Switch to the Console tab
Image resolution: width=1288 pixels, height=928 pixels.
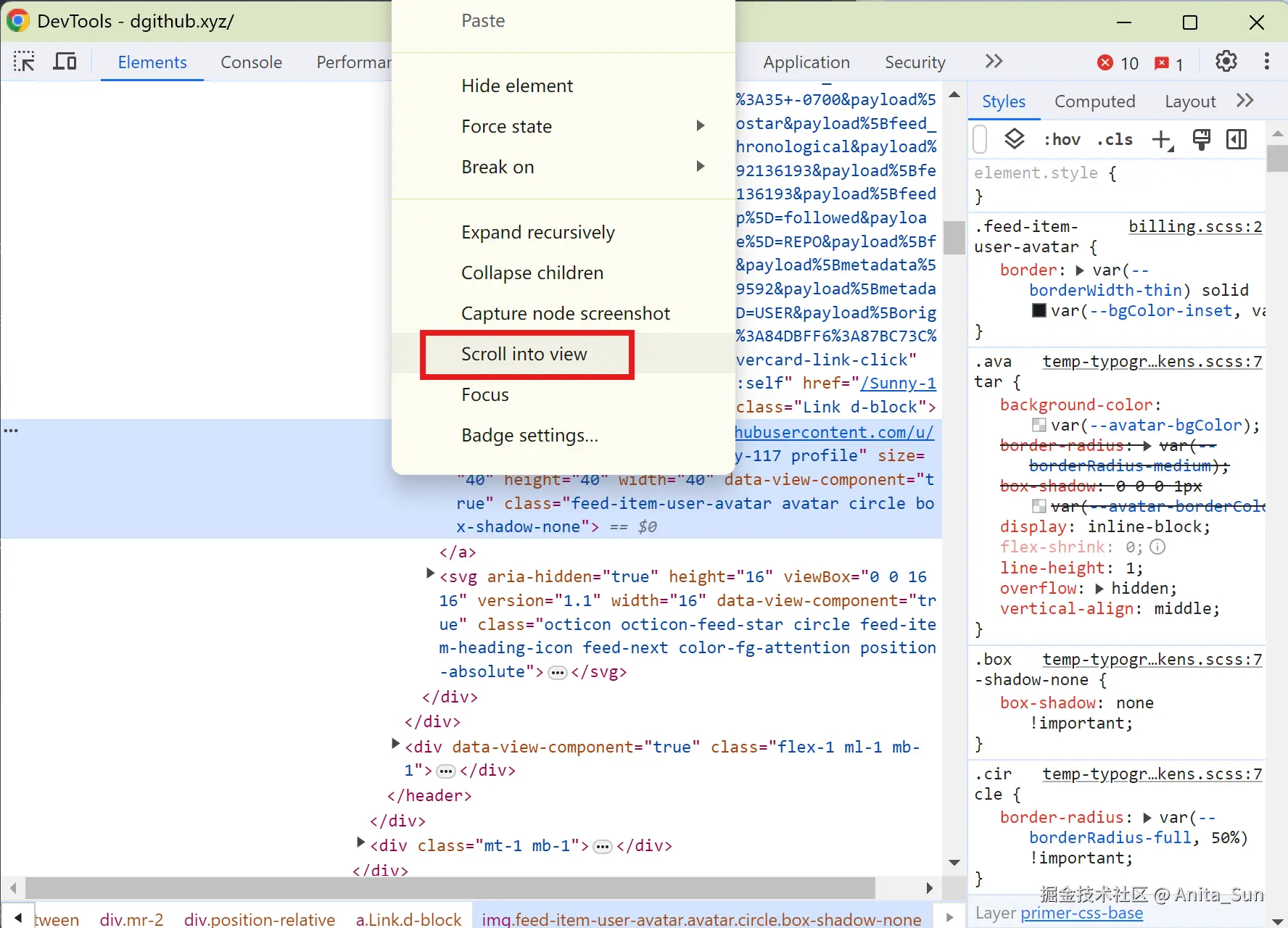pyautogui.click(x=251, y=62)
